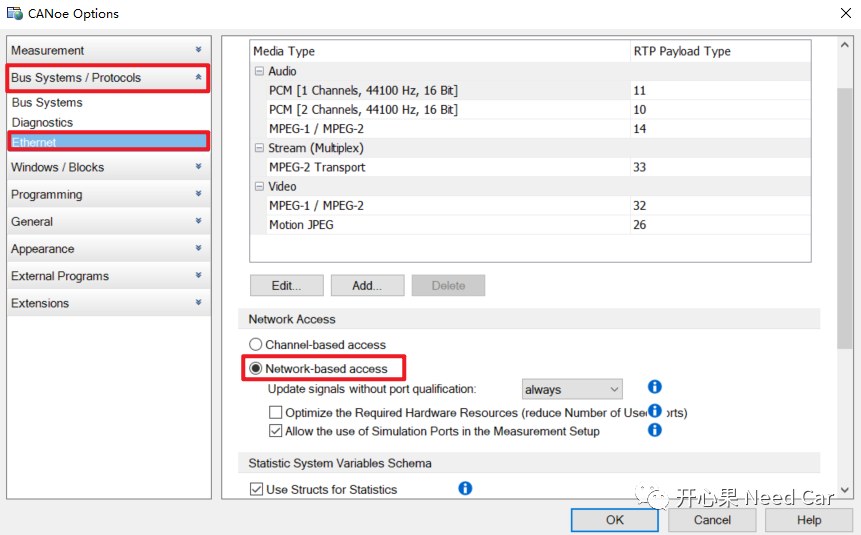The width and height of the screenshot is (861, 535).
Task: Confirm settings with the OK button
Action: tap(614, 520)
